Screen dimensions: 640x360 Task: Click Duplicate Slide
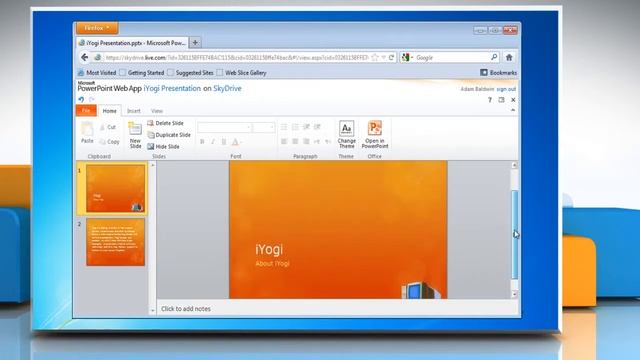(x=169, y=135)
